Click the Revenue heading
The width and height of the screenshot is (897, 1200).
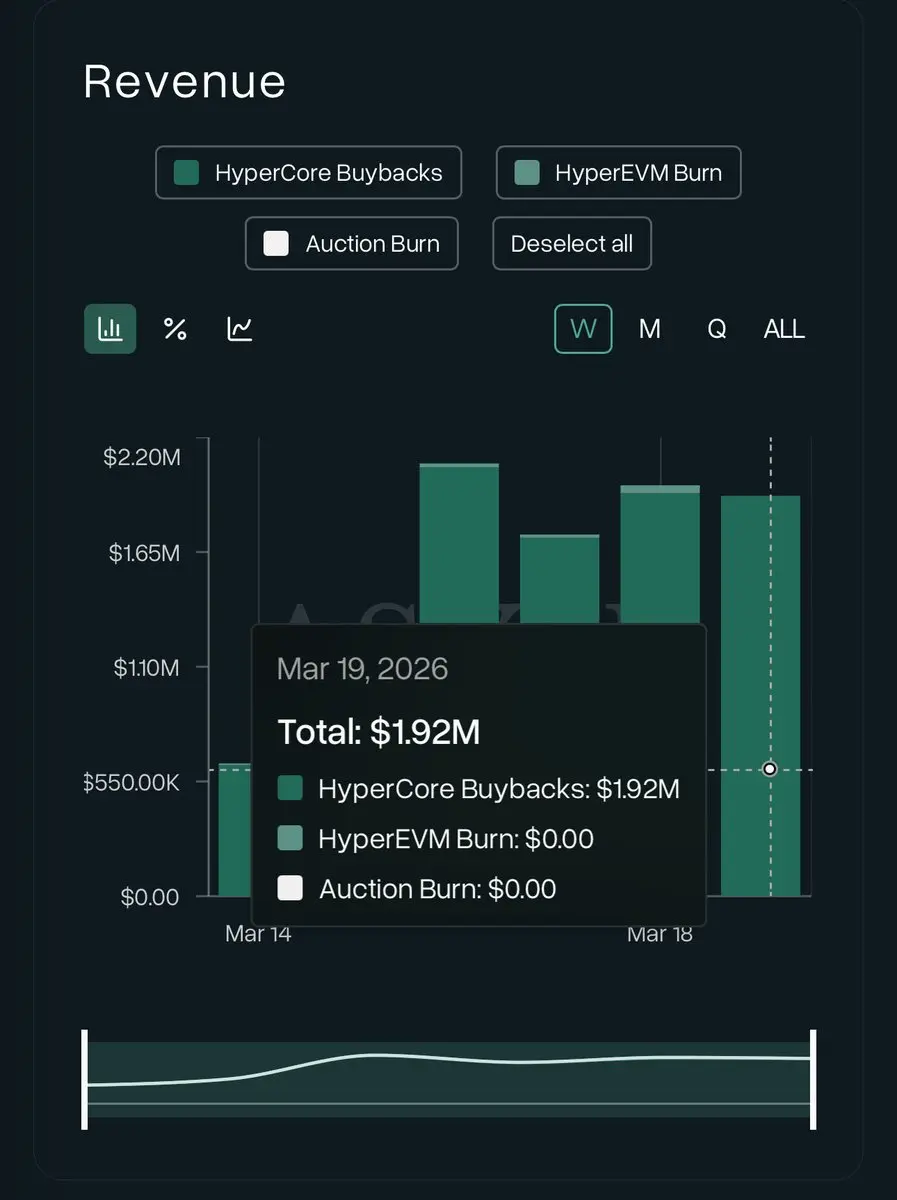185,81
